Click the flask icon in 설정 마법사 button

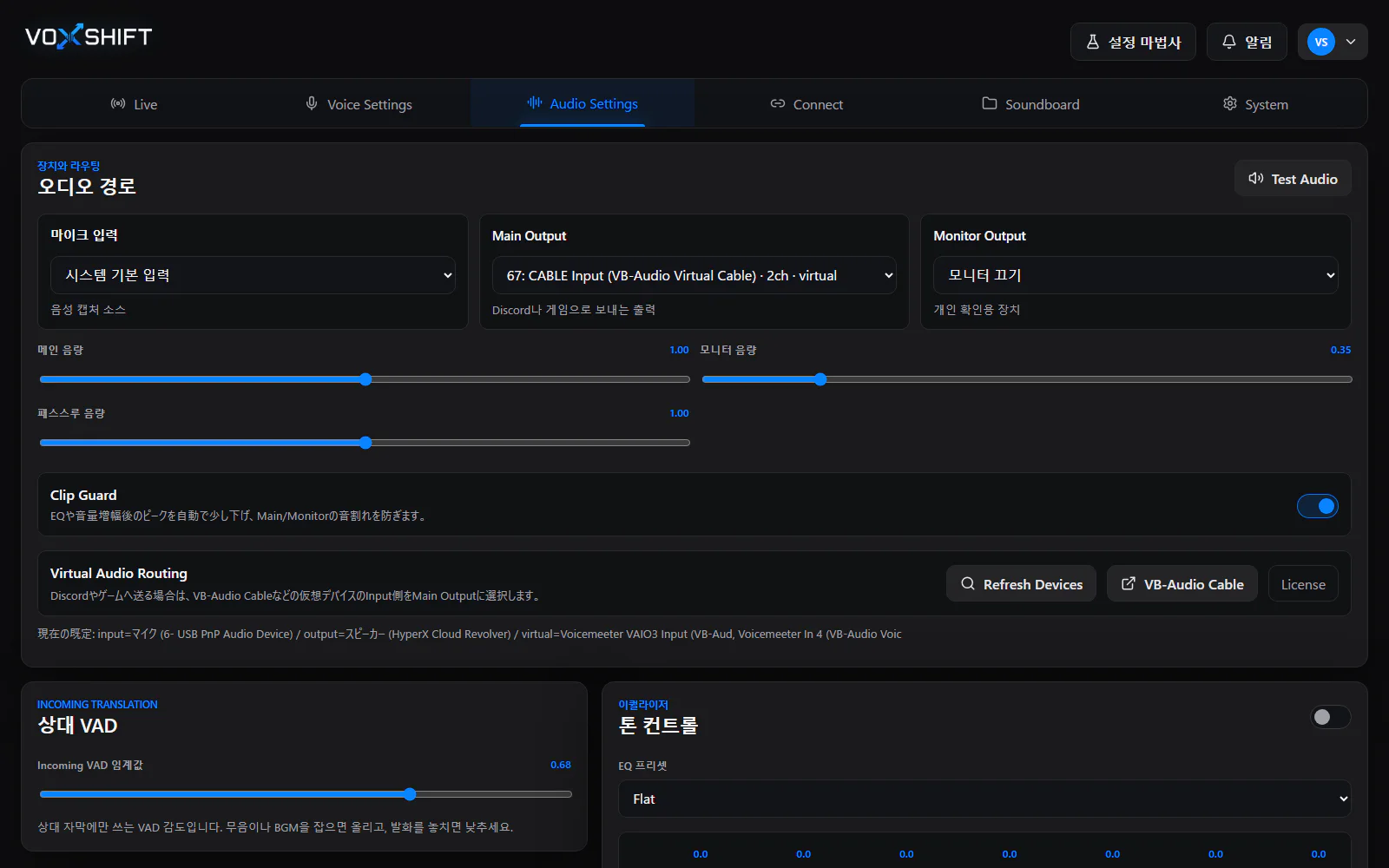point(1093,42)
